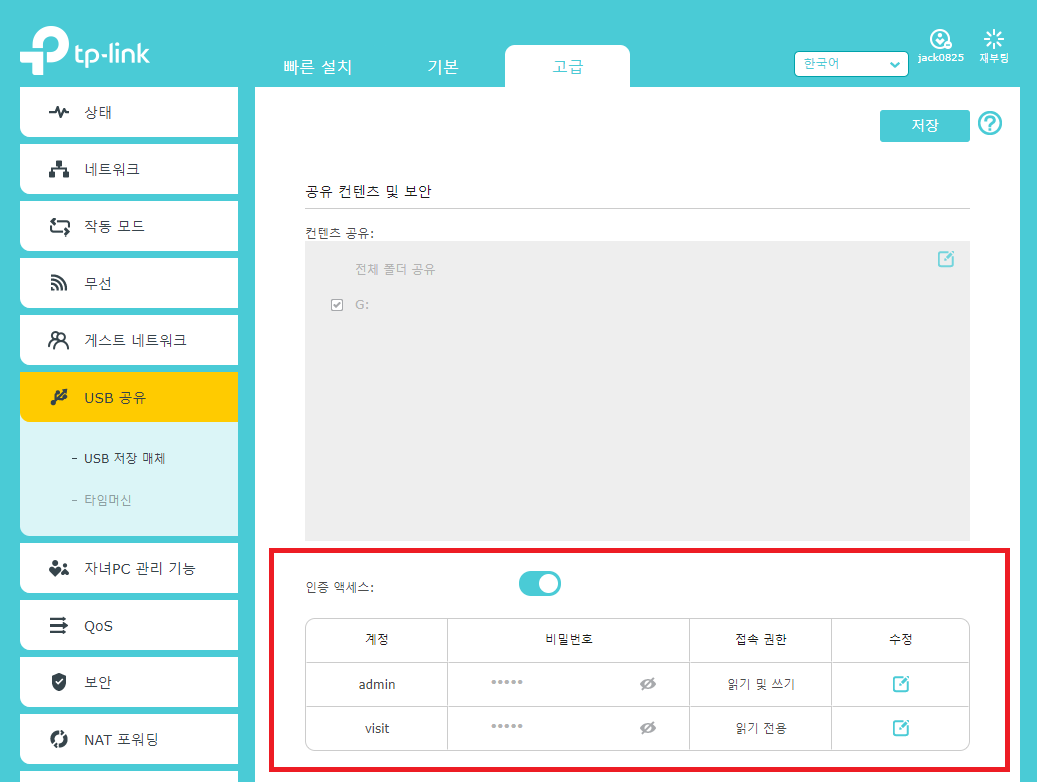The height and width of the screenshot is (782, 1037).
Task: Click the 네트워크 network icon
Action: pos(59,169)
